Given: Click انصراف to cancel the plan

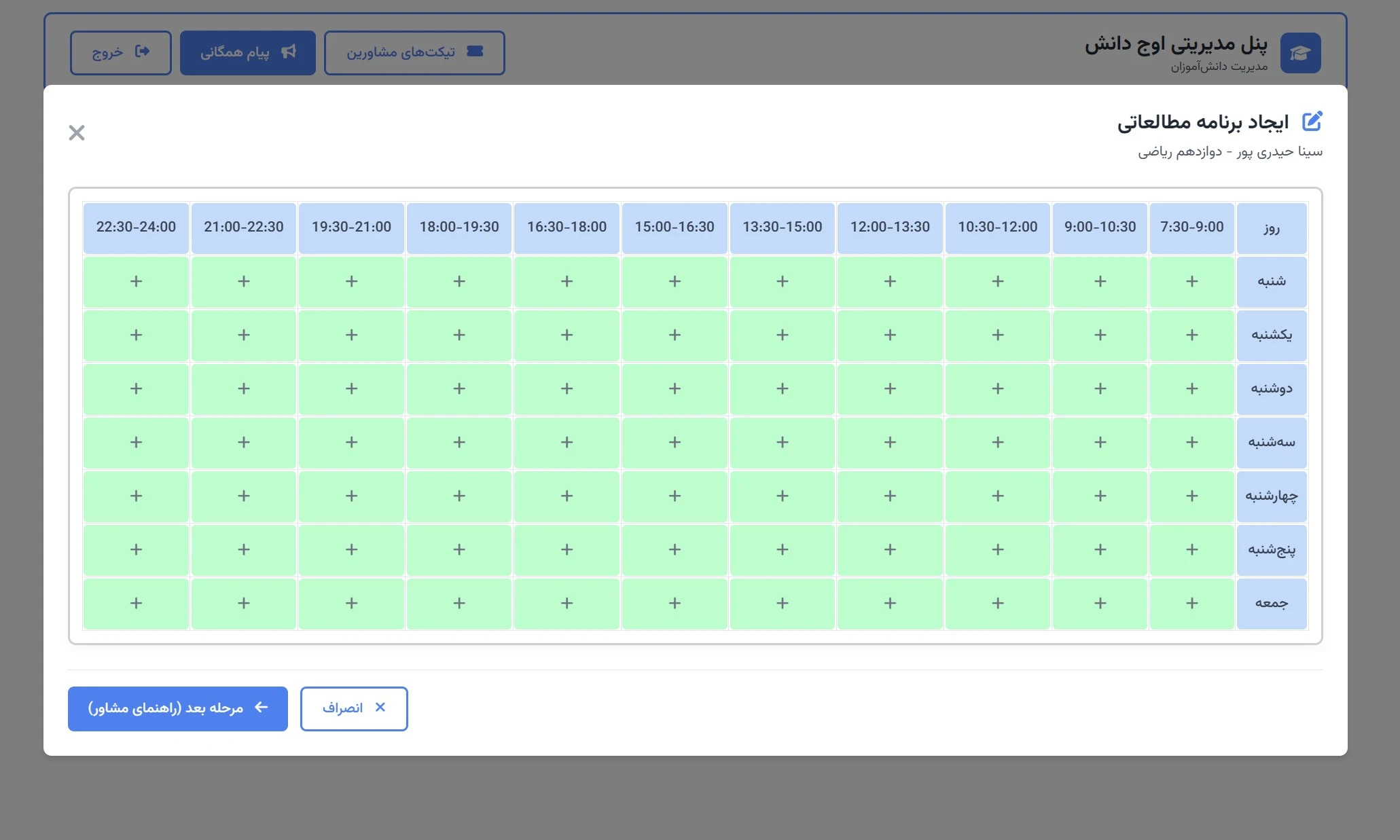Looking at the screenshot, I should (x=354, y=708).
